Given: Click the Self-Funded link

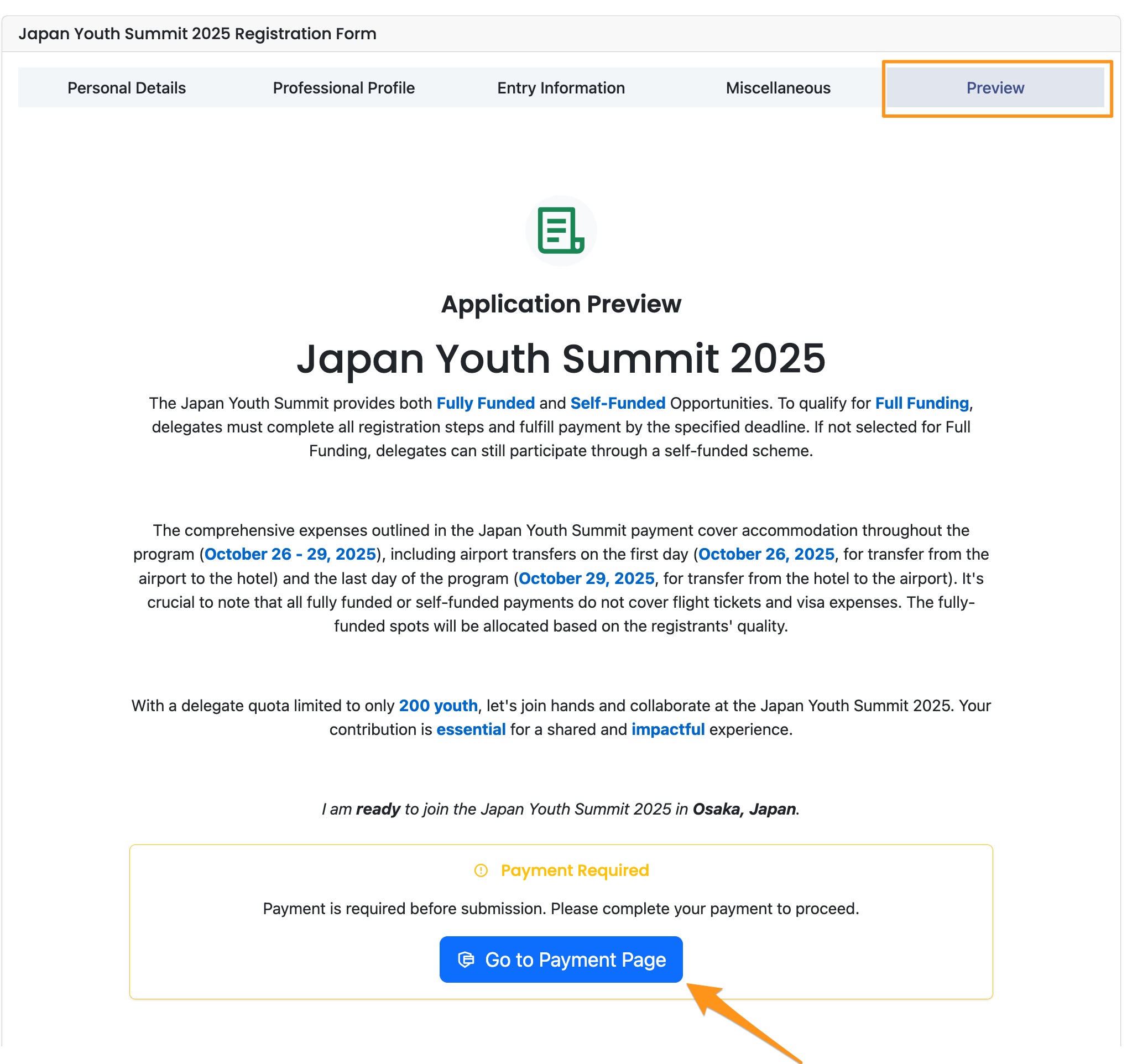Looking at the screenshot, I should (x=618, y=403).
